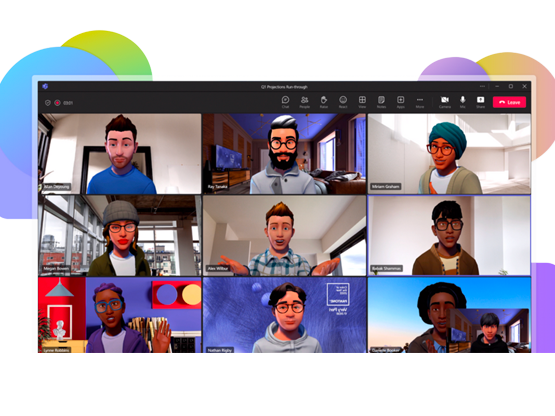Viewport: 555px width, 416px height.
Task: Change the meeting View layout
Action: point(362,102)
